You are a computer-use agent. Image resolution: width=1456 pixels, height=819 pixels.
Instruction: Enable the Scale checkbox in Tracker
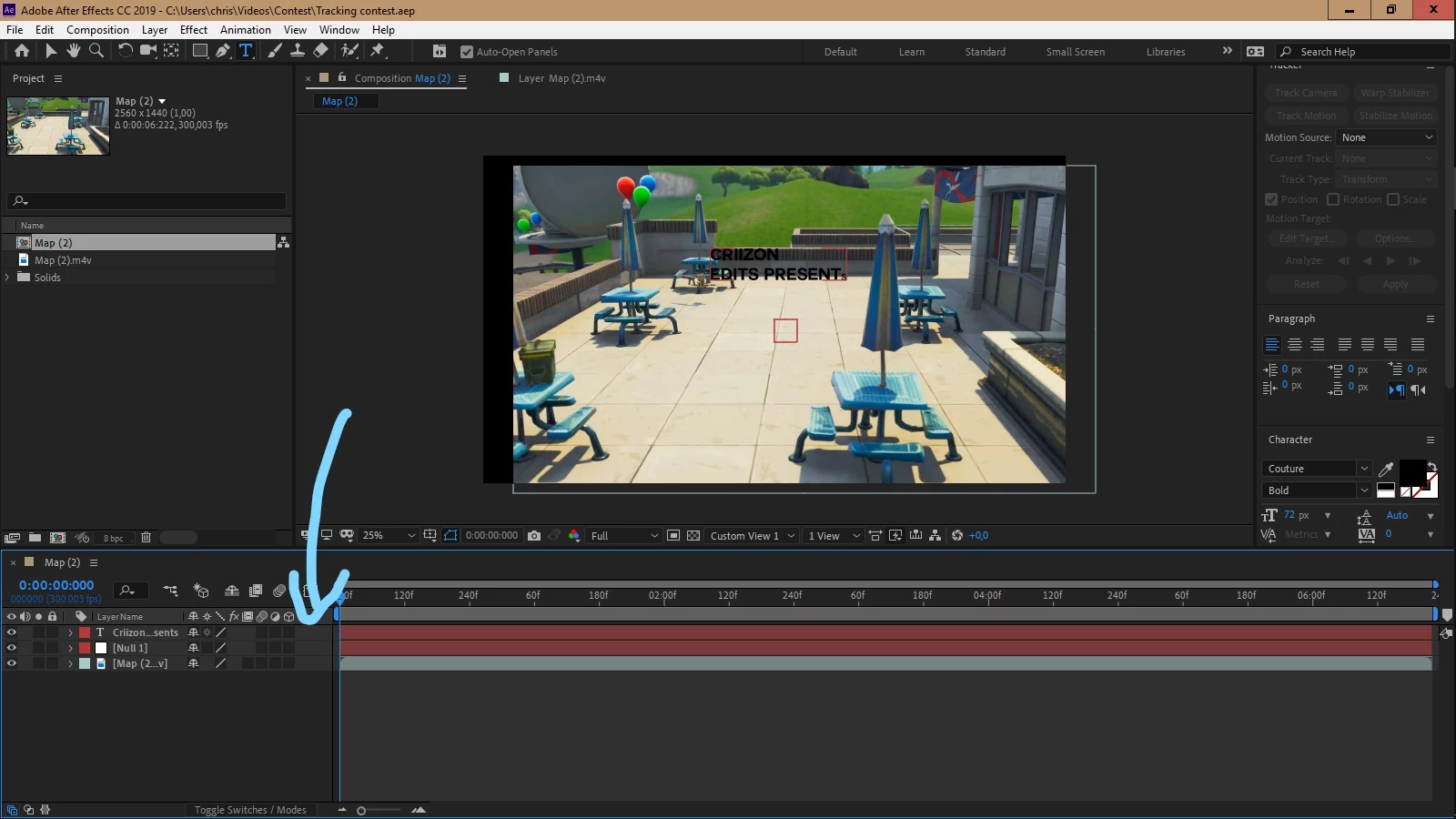1393,199
